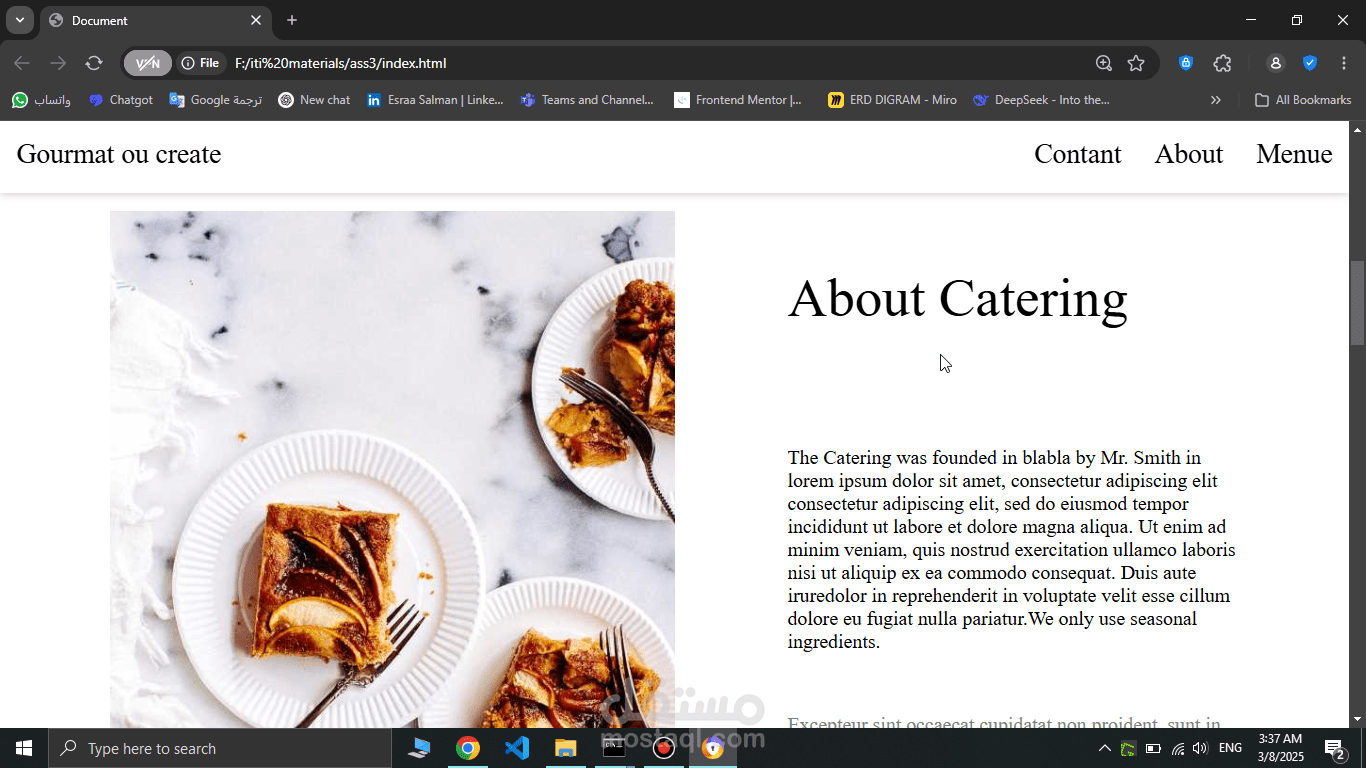The width and height of the screenshot is (1366, 768).
Task: Open the purple shield app on the taskbar
Action: coord(712,748)
